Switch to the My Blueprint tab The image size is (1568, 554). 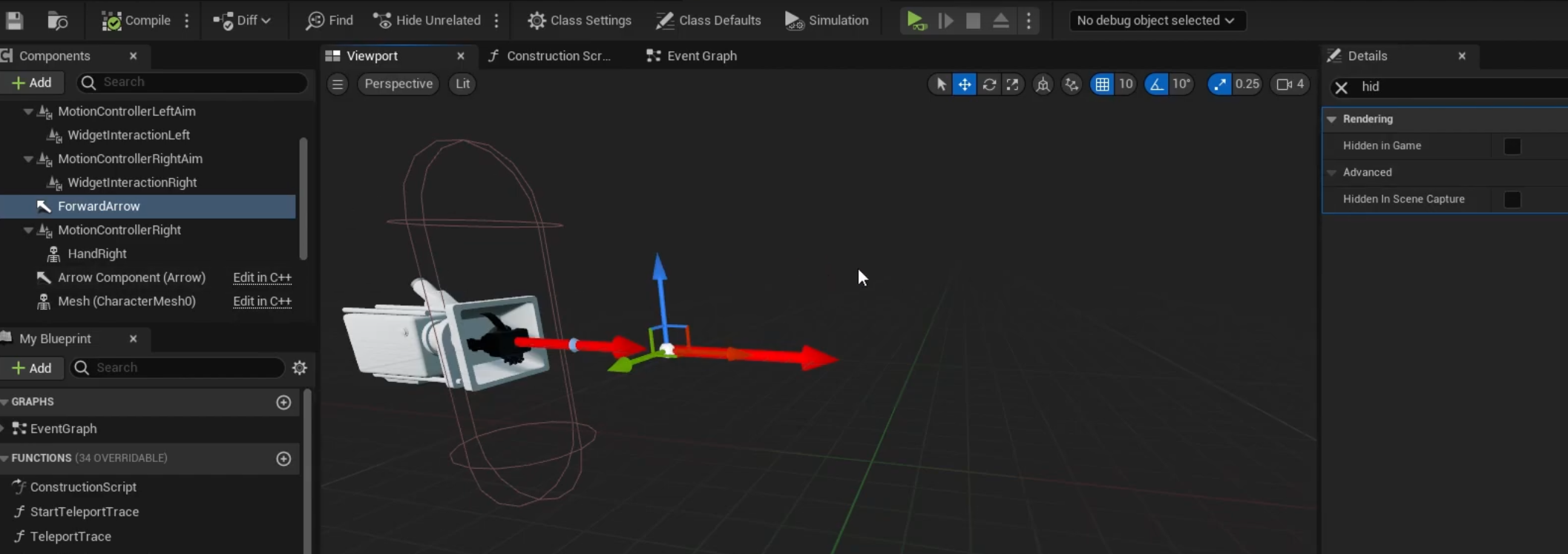pos(55,338)
